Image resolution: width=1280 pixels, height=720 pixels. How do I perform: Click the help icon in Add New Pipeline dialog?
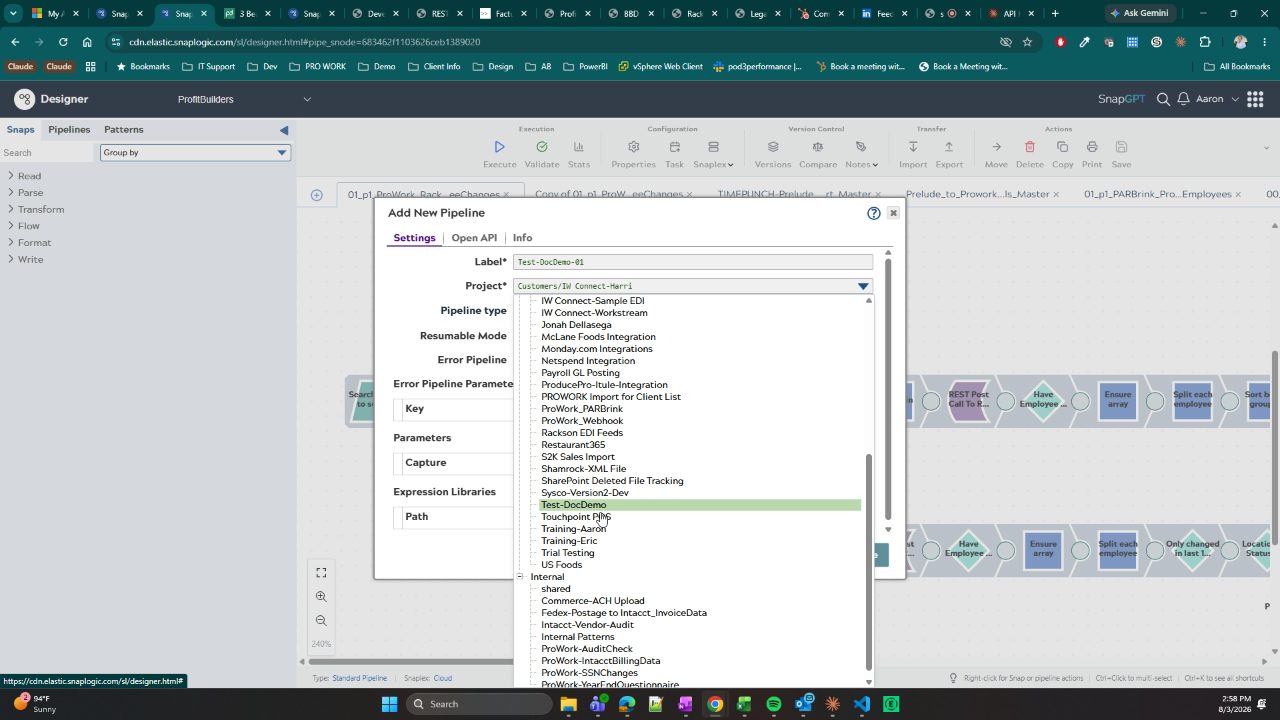tap(874, 213)
